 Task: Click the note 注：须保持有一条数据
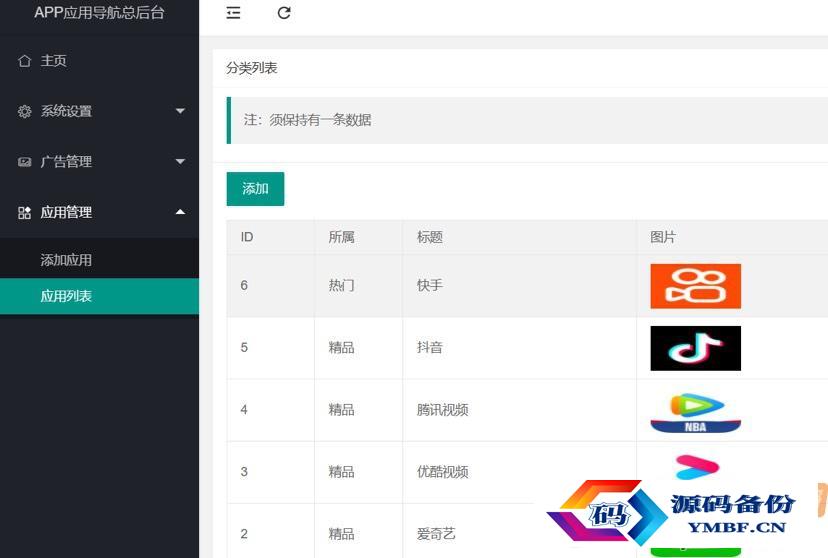click(307, 120)
